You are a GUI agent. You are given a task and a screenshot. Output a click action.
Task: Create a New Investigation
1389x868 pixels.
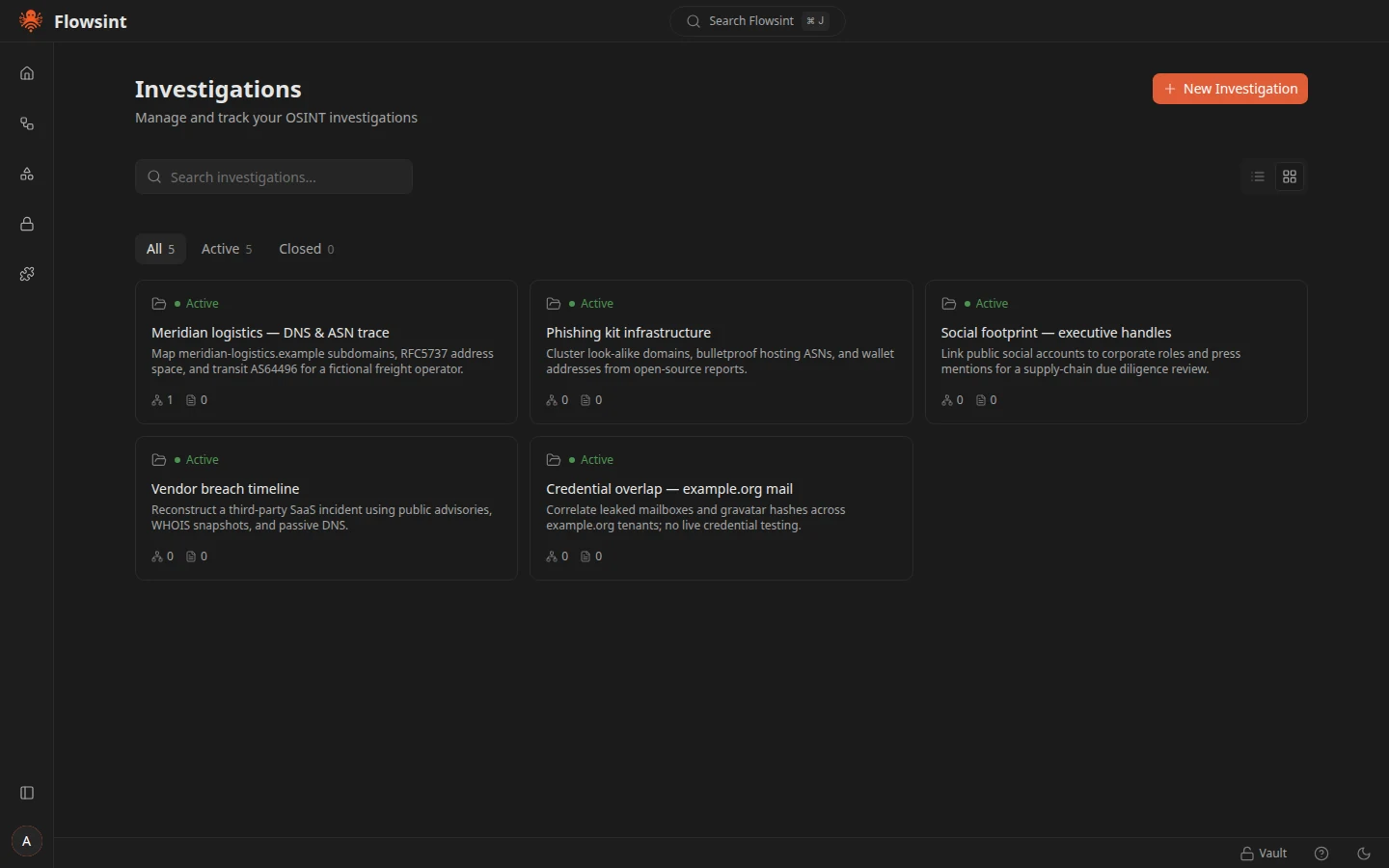pyautogui.click(x=1230, y=89)
